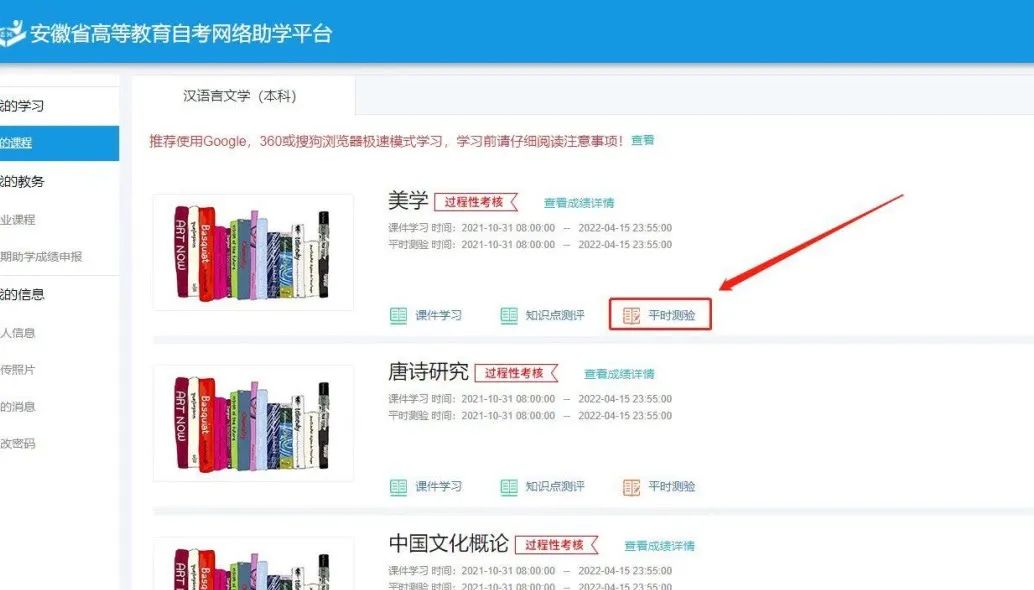Click 课件学习 text link under 美学

(439, 316)
